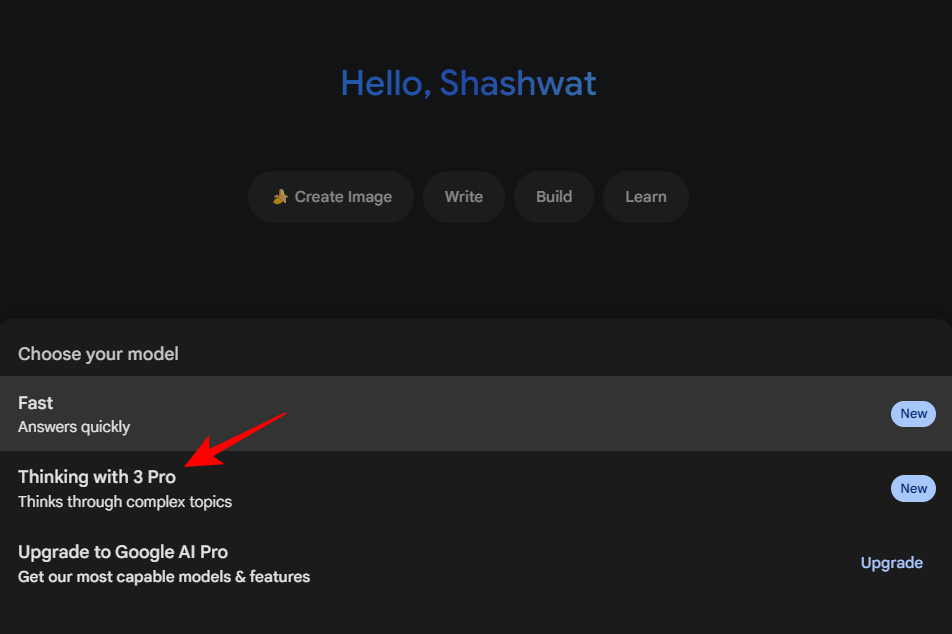Open the Upgrade to Google AI Pro title
This screenshot has width=952, height=634.
tap(123, 552)
